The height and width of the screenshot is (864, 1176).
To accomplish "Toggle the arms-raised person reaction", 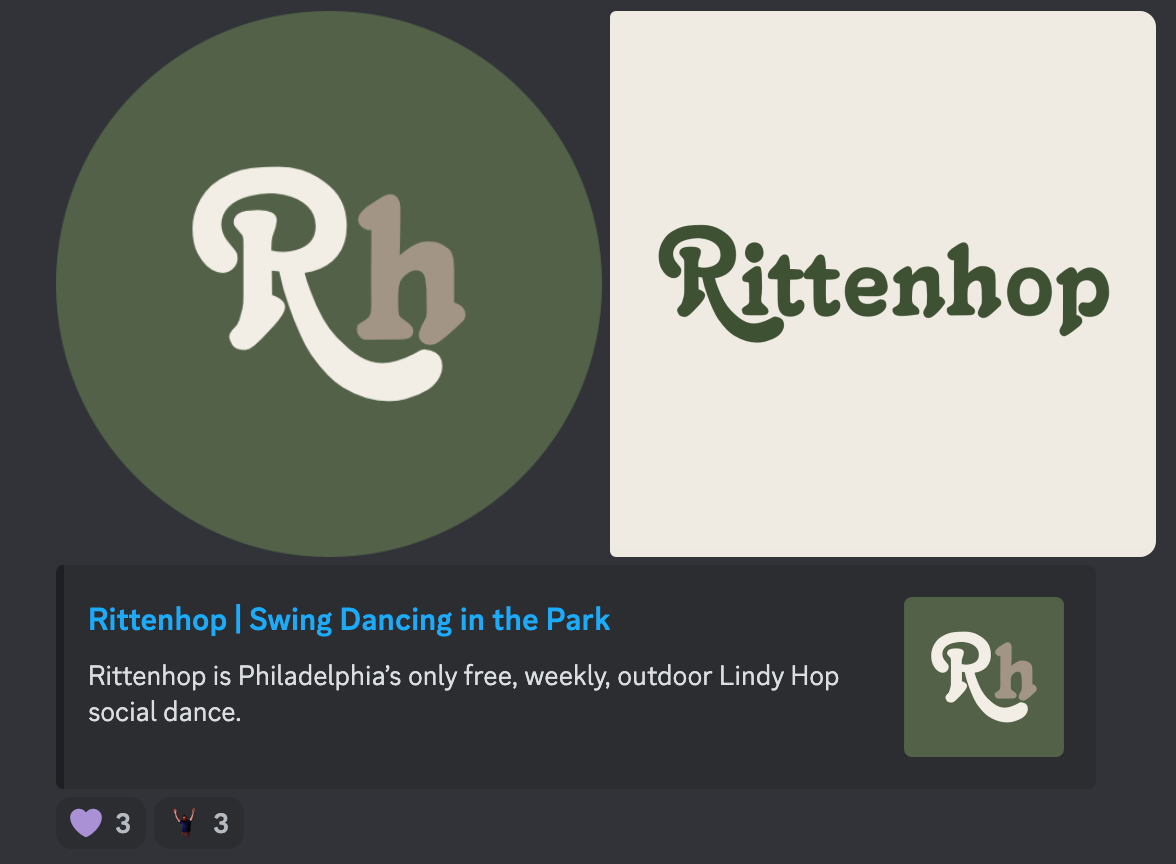I will tap(199, 823).
